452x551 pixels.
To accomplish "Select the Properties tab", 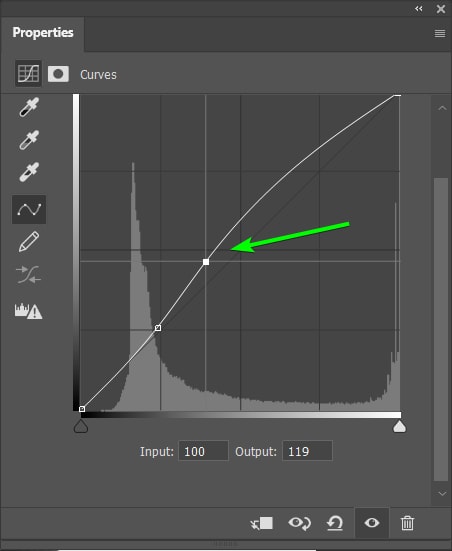I will click(x=43, y=33).
